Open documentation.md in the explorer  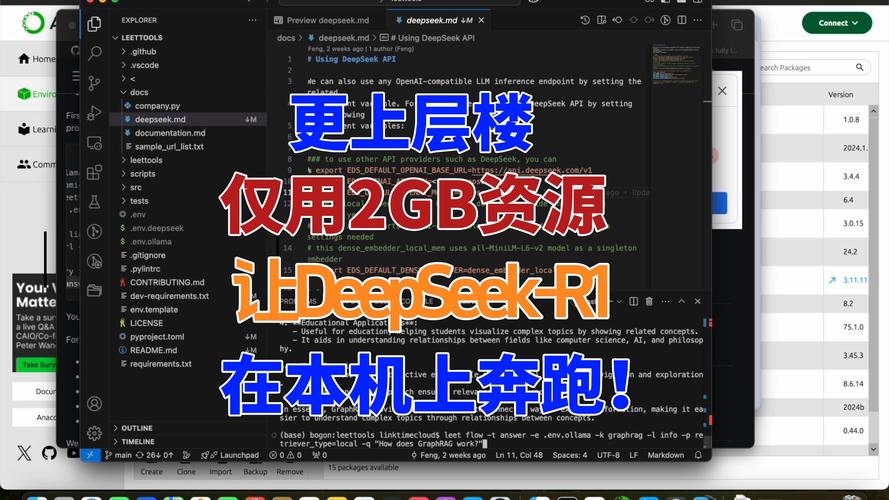click(x=170, y=133)
